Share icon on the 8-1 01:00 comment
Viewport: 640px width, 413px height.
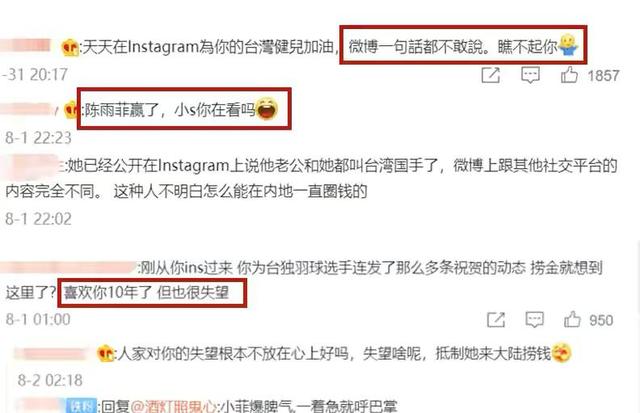(x=496, y=320)
